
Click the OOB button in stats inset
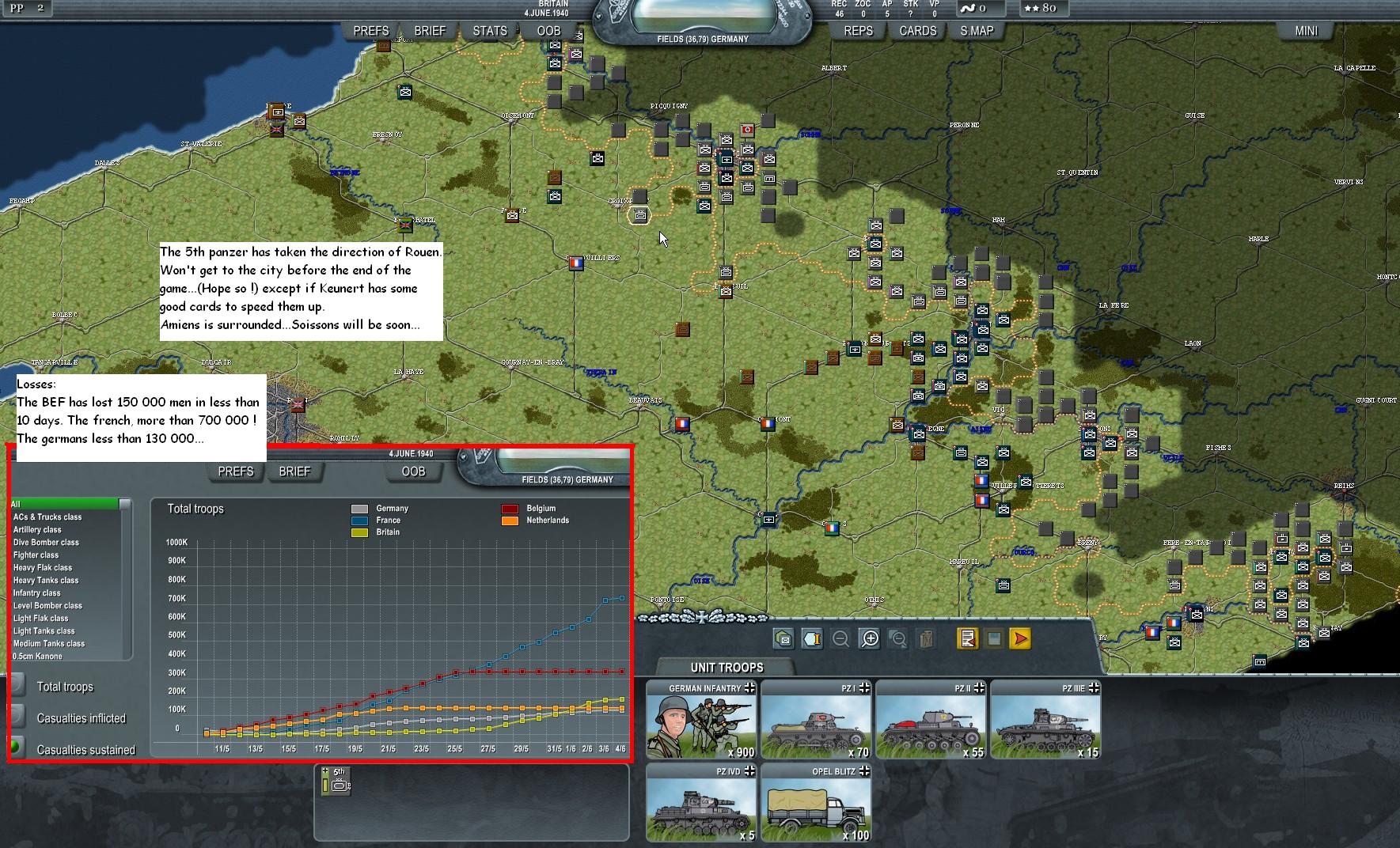click(x=413, y=471)
